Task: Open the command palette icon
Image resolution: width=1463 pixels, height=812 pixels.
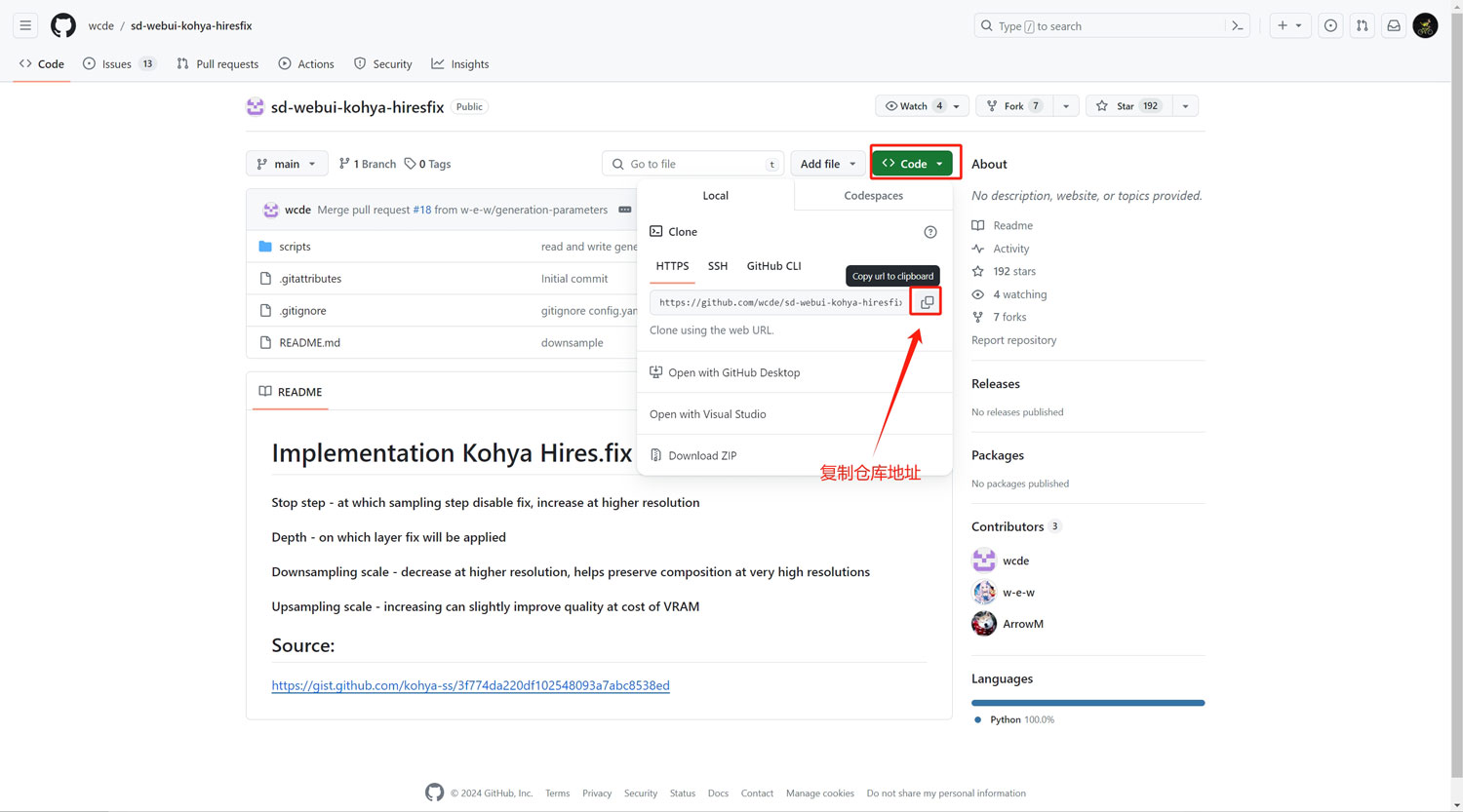Action: click(1238, 26)
